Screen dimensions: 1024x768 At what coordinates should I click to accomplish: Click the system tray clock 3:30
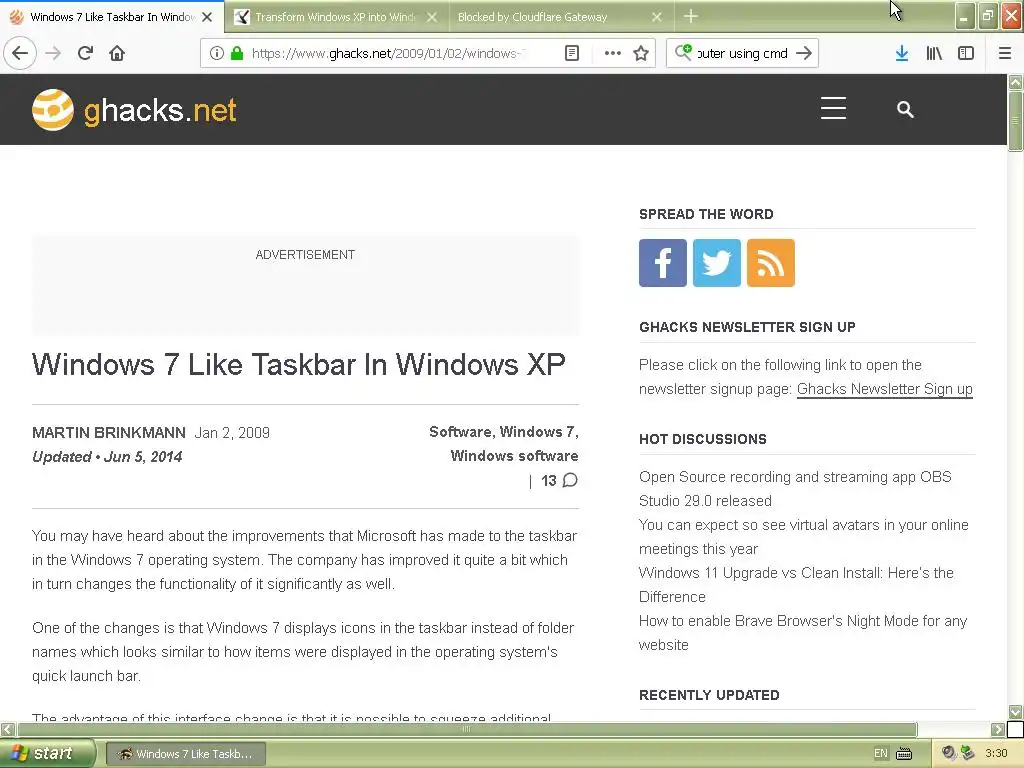coord(996,754)
